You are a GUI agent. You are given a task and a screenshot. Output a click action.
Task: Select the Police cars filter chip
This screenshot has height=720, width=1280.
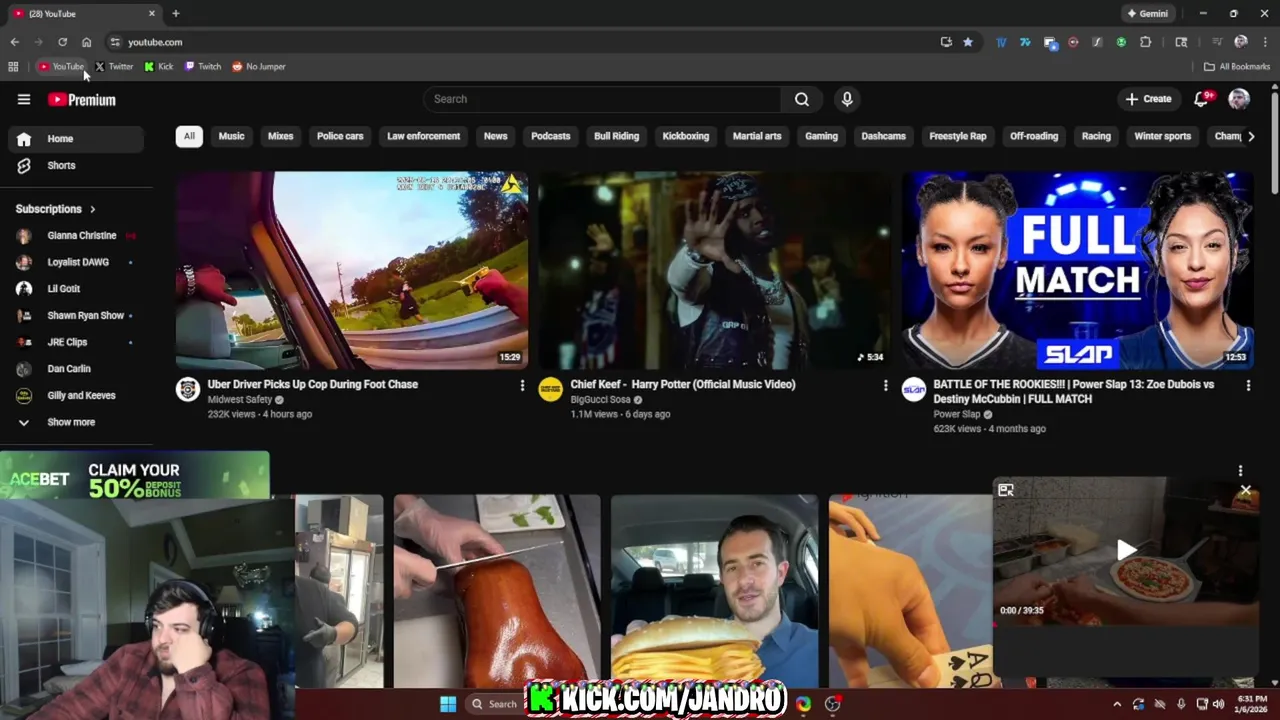[340, 136]
